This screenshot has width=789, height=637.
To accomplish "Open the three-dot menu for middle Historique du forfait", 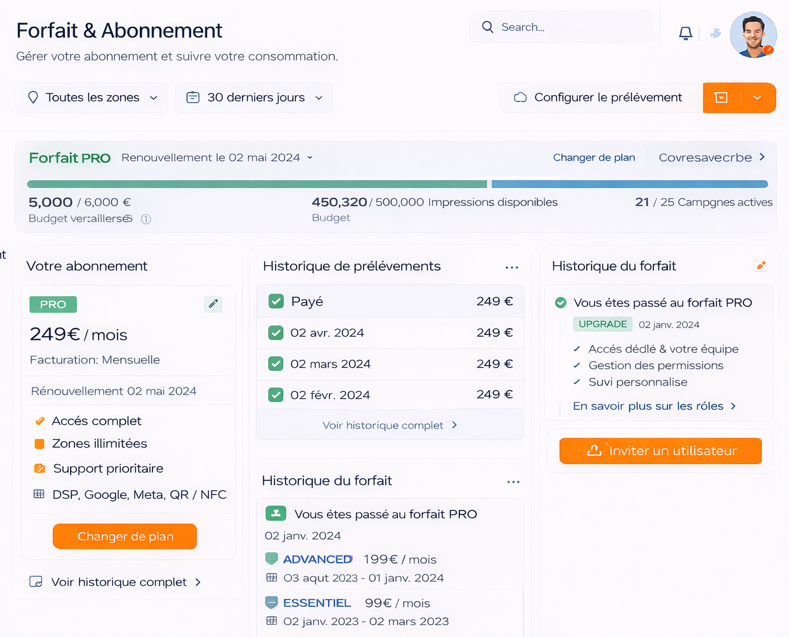I will 513,482.
